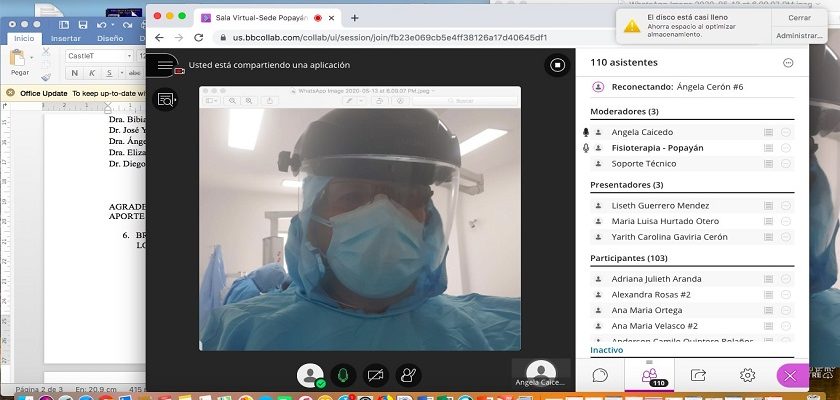Toggle the microphone on or off

[343, 375]
